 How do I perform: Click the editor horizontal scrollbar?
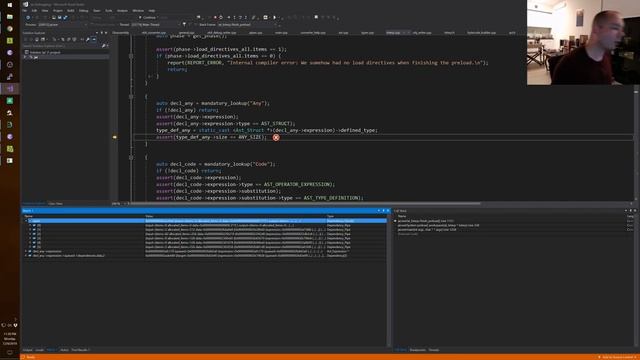[304, 203]
